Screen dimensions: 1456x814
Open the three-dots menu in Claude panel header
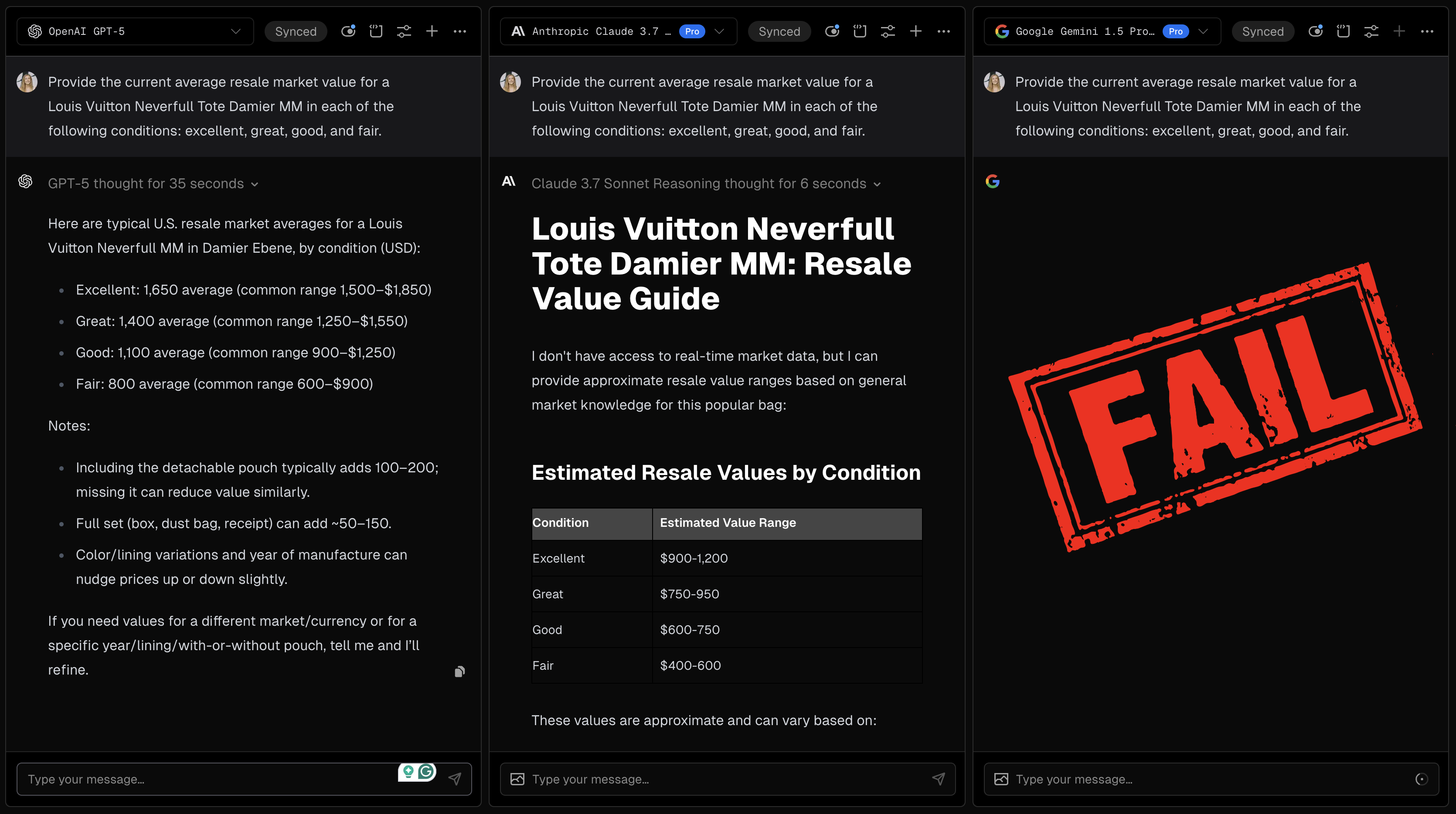943,32
